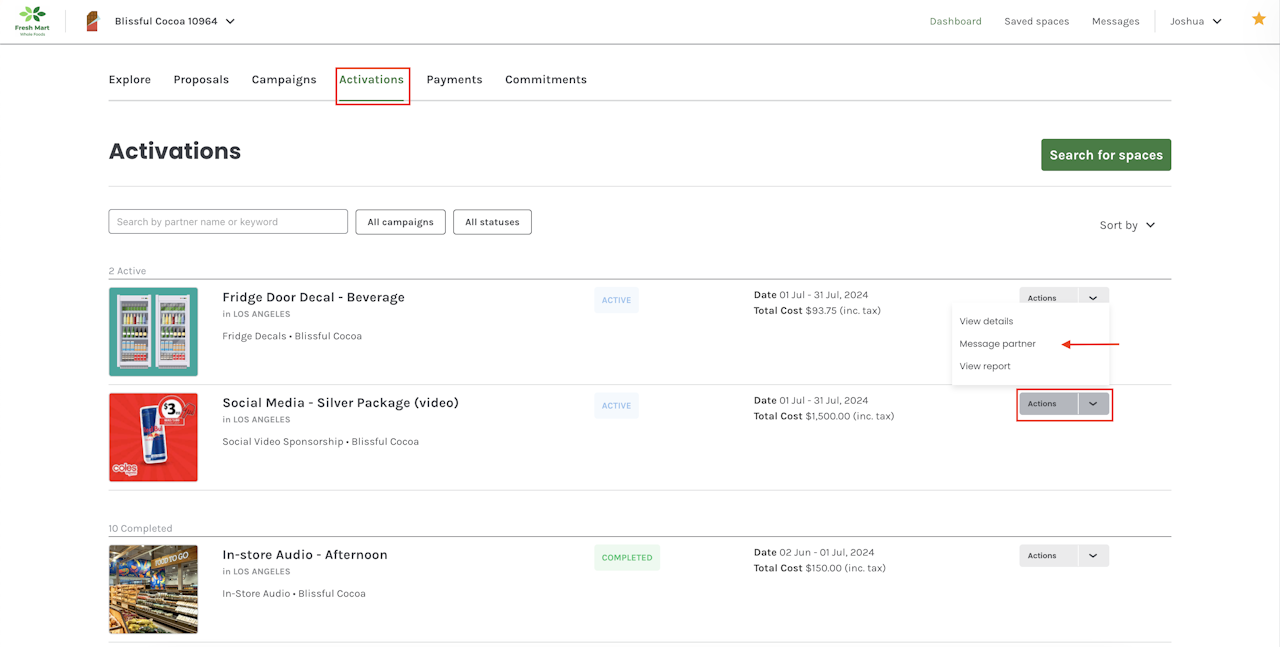Select Message partner from the actions menu

(997, 344)
